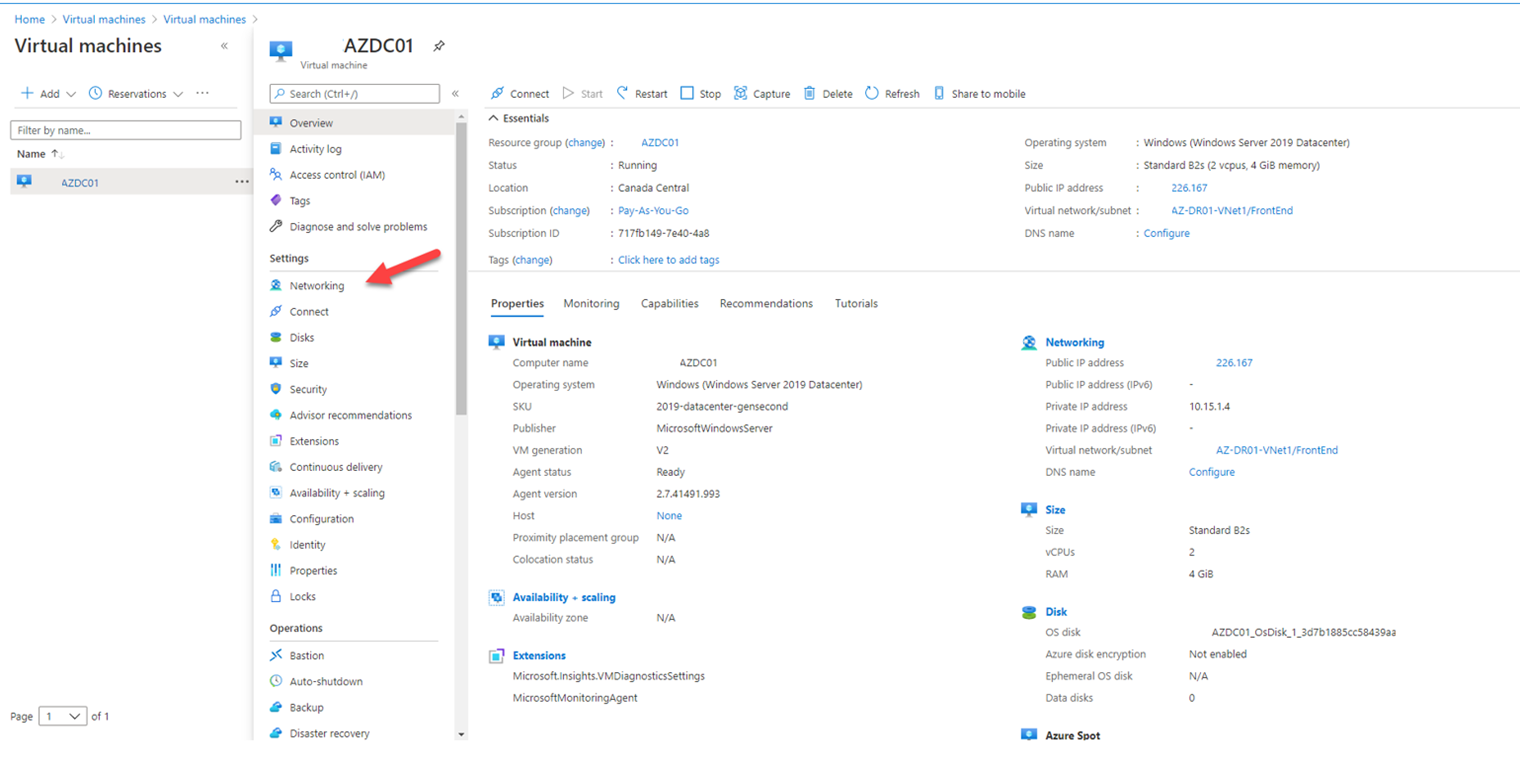Screen dimensions: 1520x764
Task: Open AZDC01 resource group link
Action: 660,143
